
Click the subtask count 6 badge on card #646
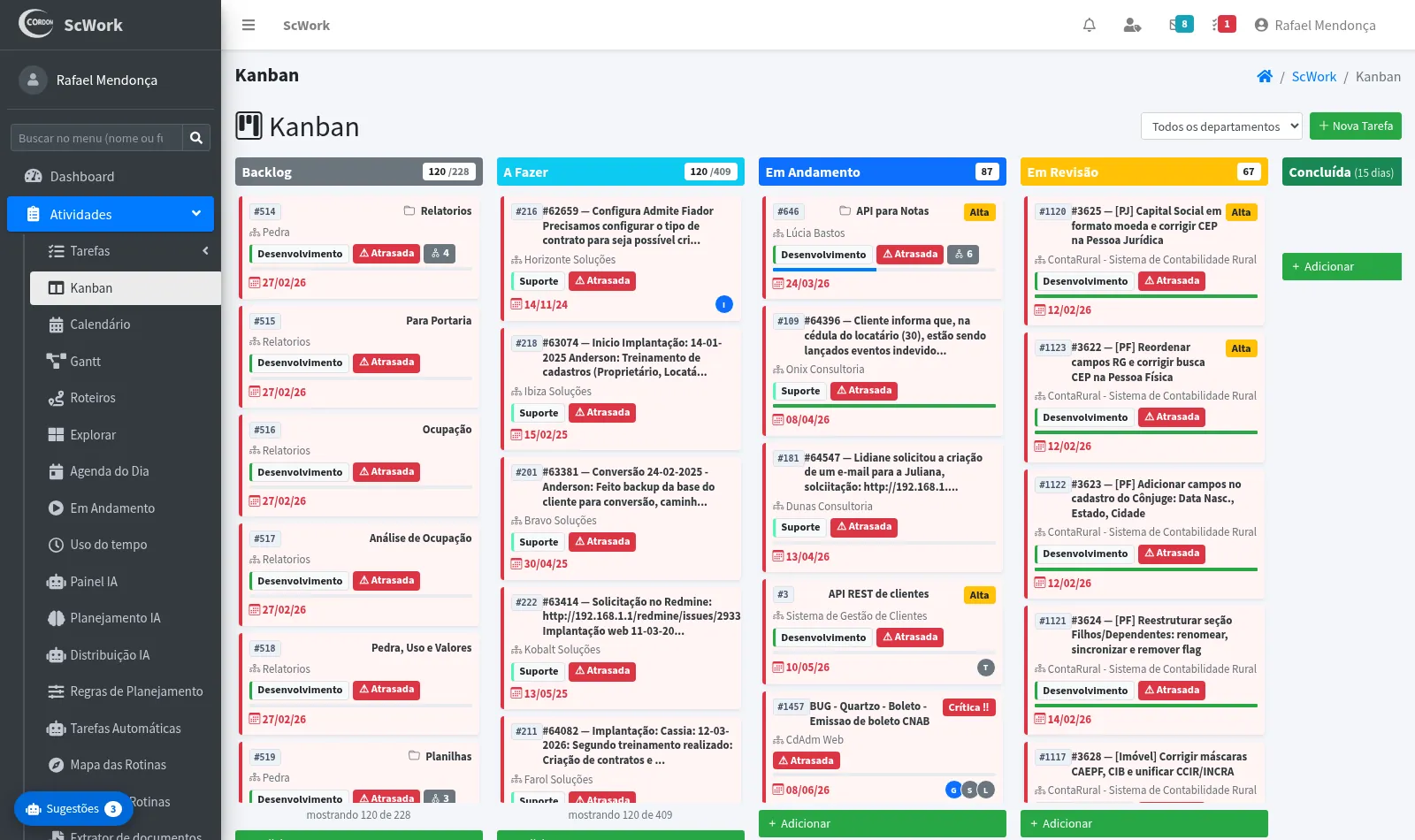pos(963,255)
